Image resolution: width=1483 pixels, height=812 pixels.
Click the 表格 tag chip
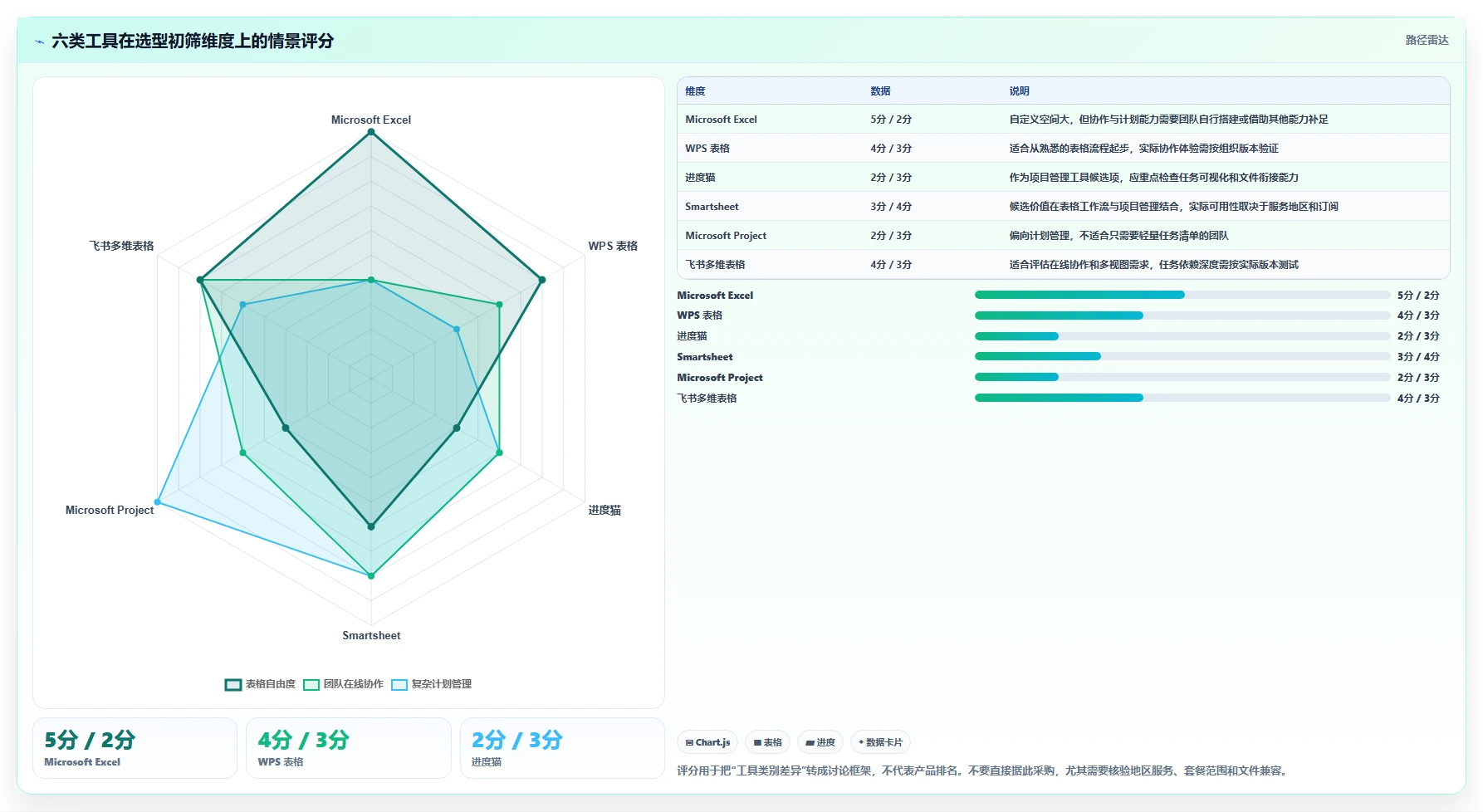(767, 742)
